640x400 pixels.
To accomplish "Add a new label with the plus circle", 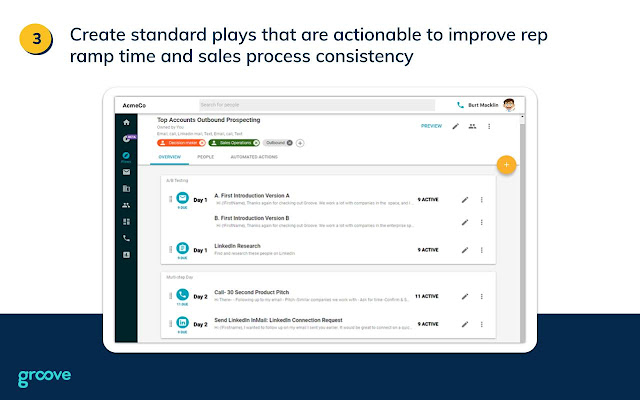I will point(300,143).
